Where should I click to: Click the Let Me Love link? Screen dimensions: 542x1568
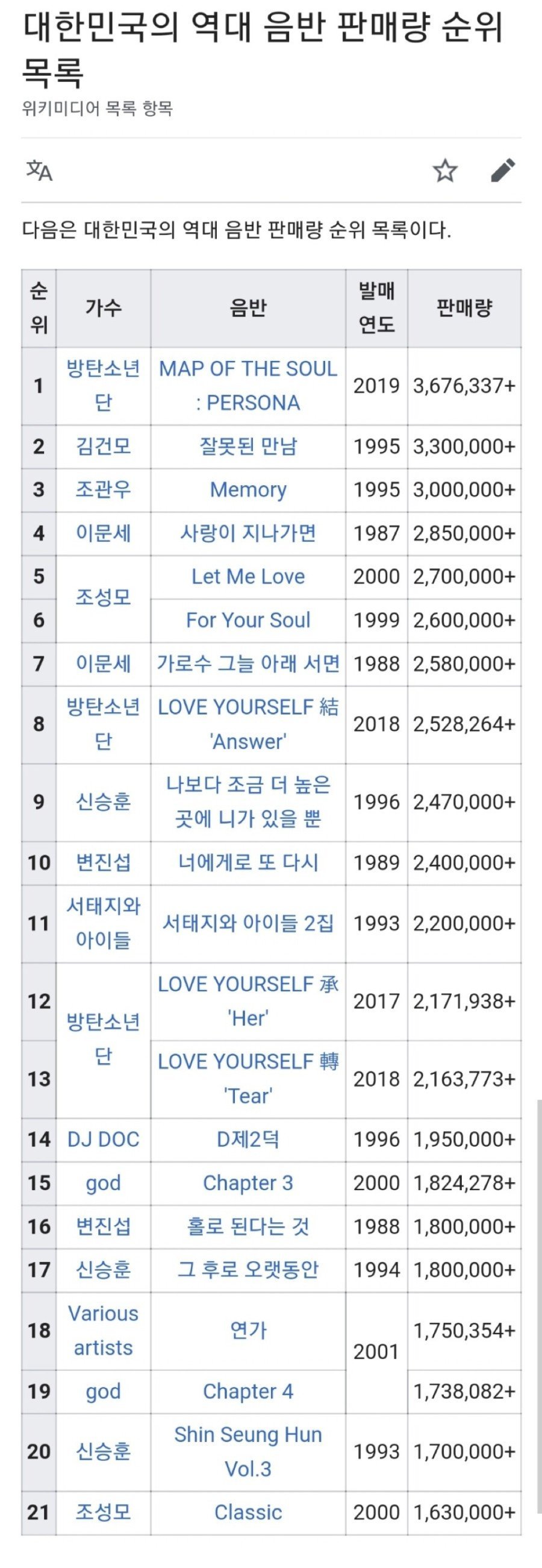click(x=248, y=577)
